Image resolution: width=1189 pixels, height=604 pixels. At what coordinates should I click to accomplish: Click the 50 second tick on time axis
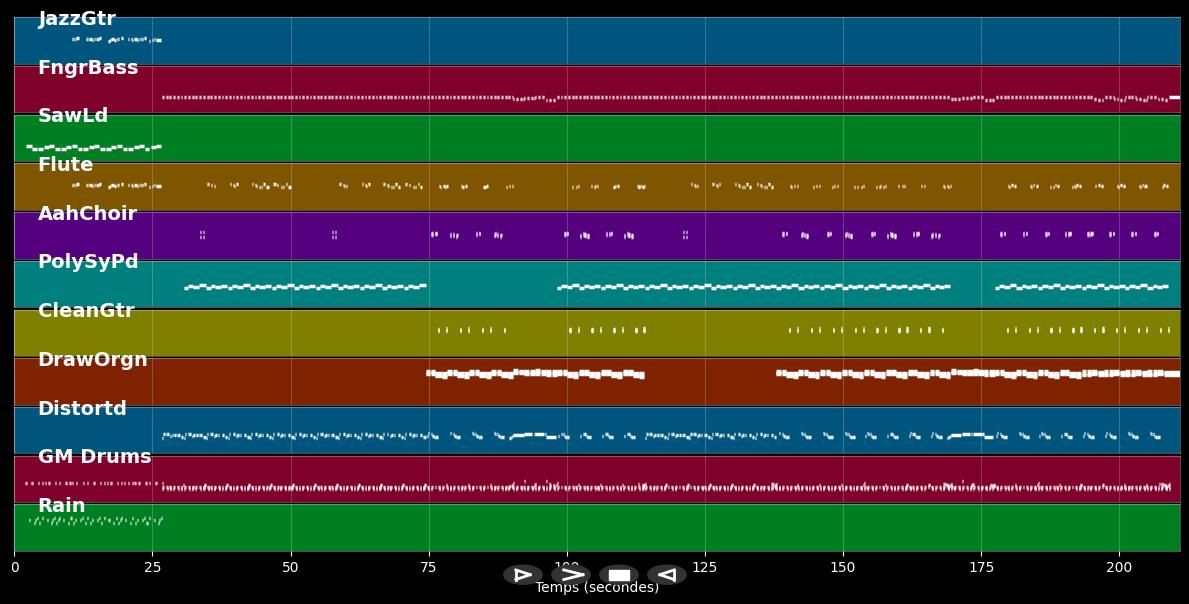point(291,567)
